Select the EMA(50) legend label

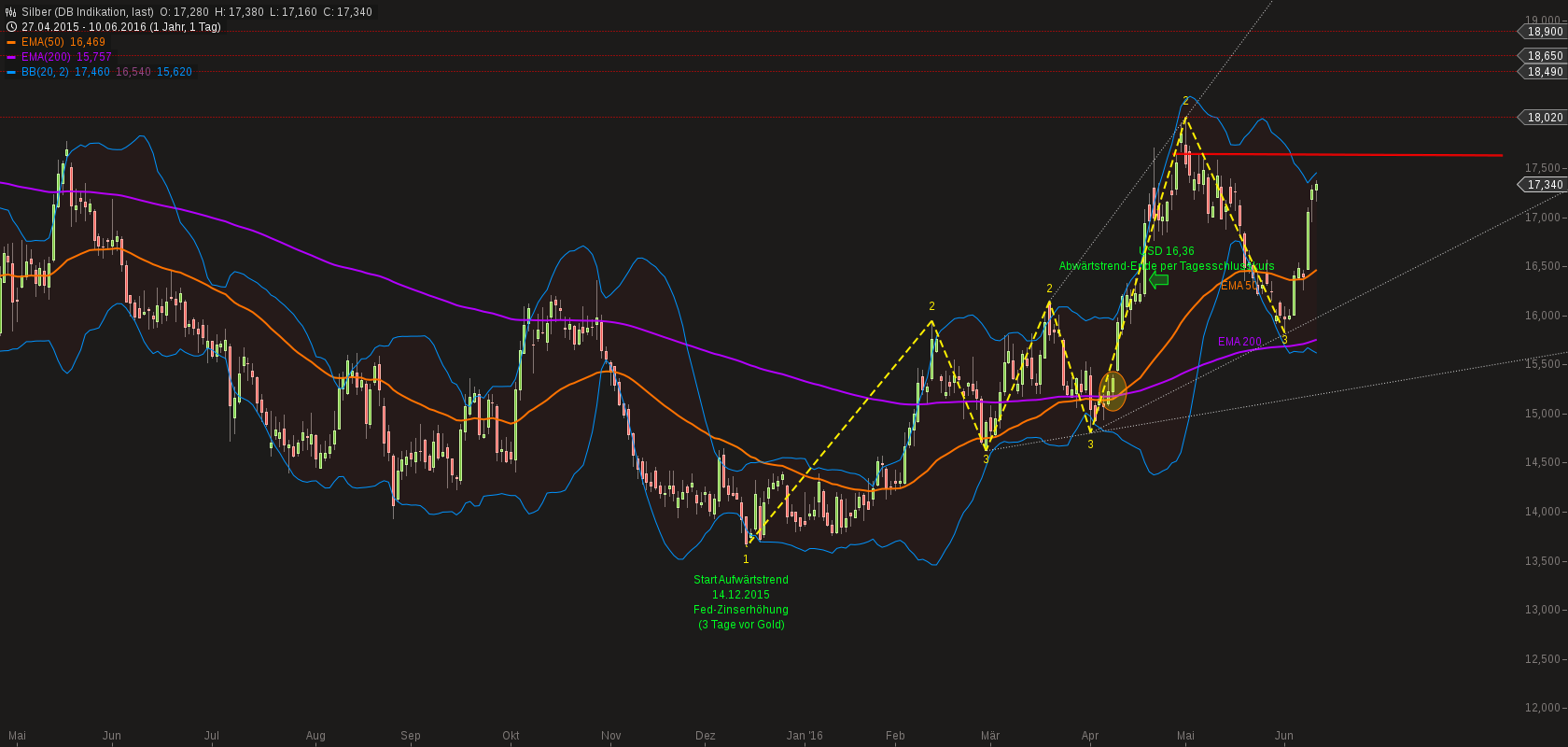pyautogui.click(x=43, y=42)
